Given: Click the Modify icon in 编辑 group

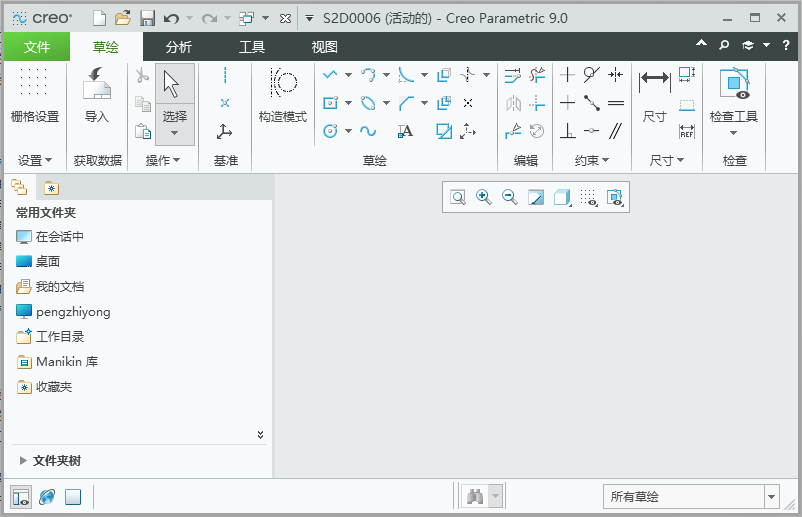Looking at the screenshot, I should [513, 75].
